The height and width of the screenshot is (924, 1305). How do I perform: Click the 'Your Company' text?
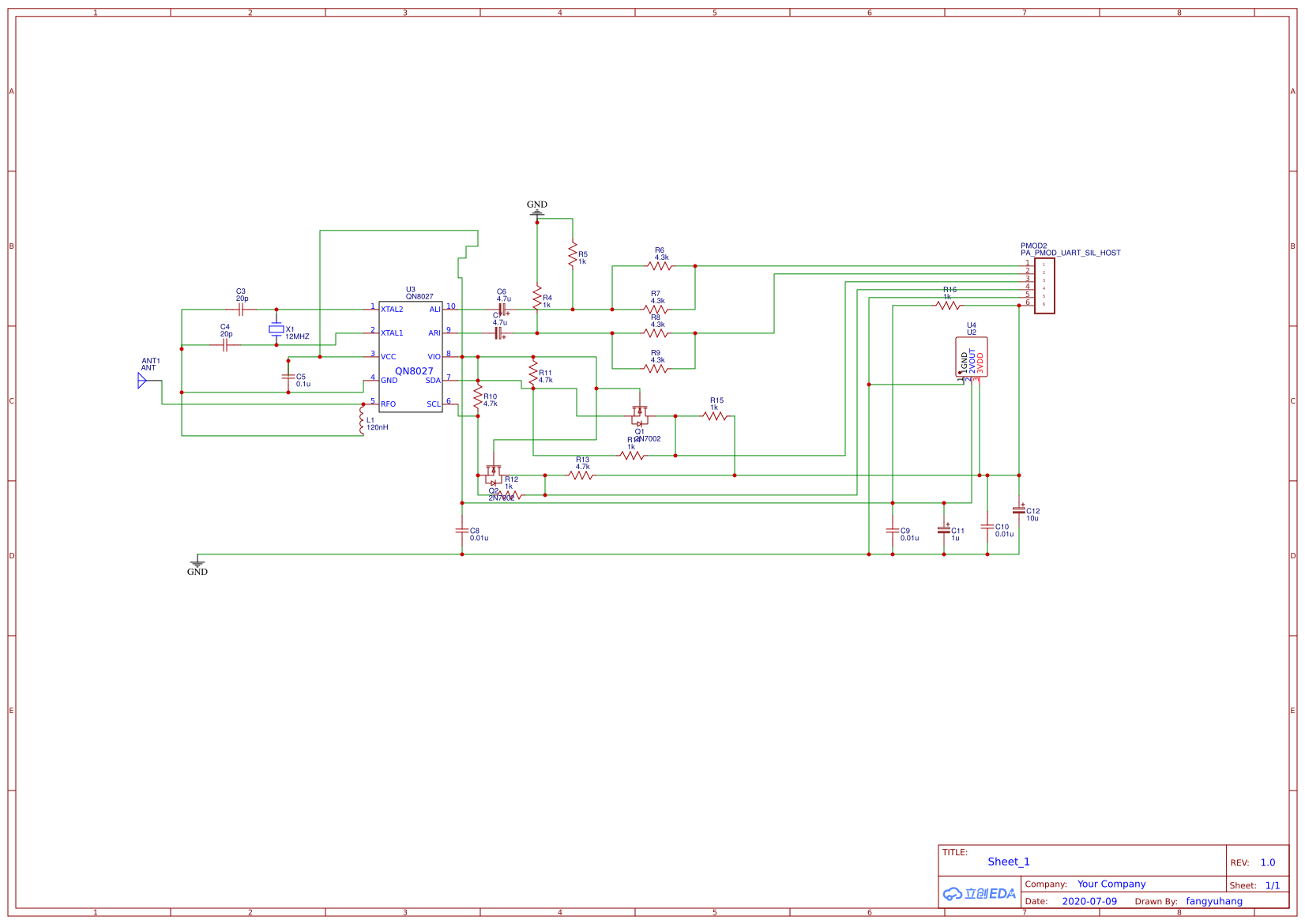(x=1111, y=884)
